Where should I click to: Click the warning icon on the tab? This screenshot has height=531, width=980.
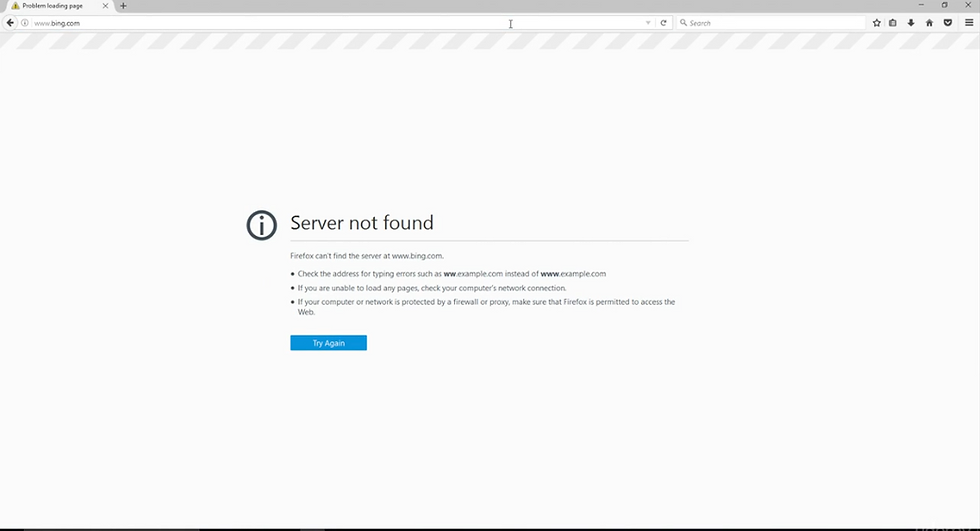pyautogui.click(x=16, y=6)
